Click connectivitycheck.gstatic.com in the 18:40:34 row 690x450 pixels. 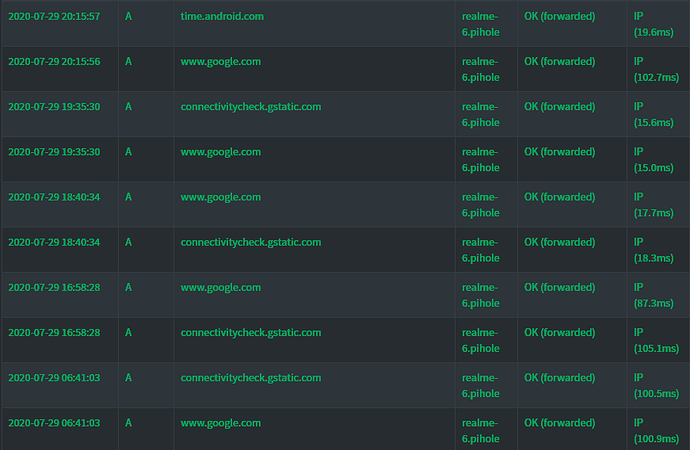pos(250,242)
